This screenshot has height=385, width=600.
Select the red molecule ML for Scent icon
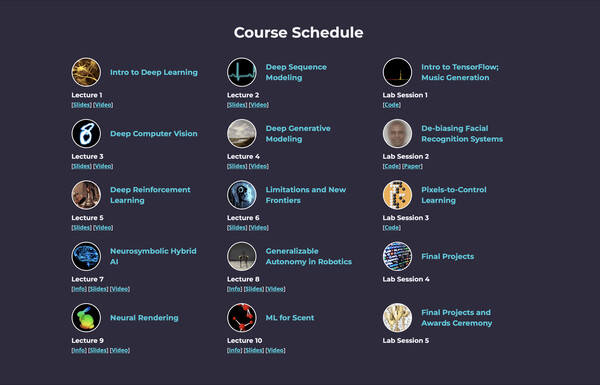242,318
